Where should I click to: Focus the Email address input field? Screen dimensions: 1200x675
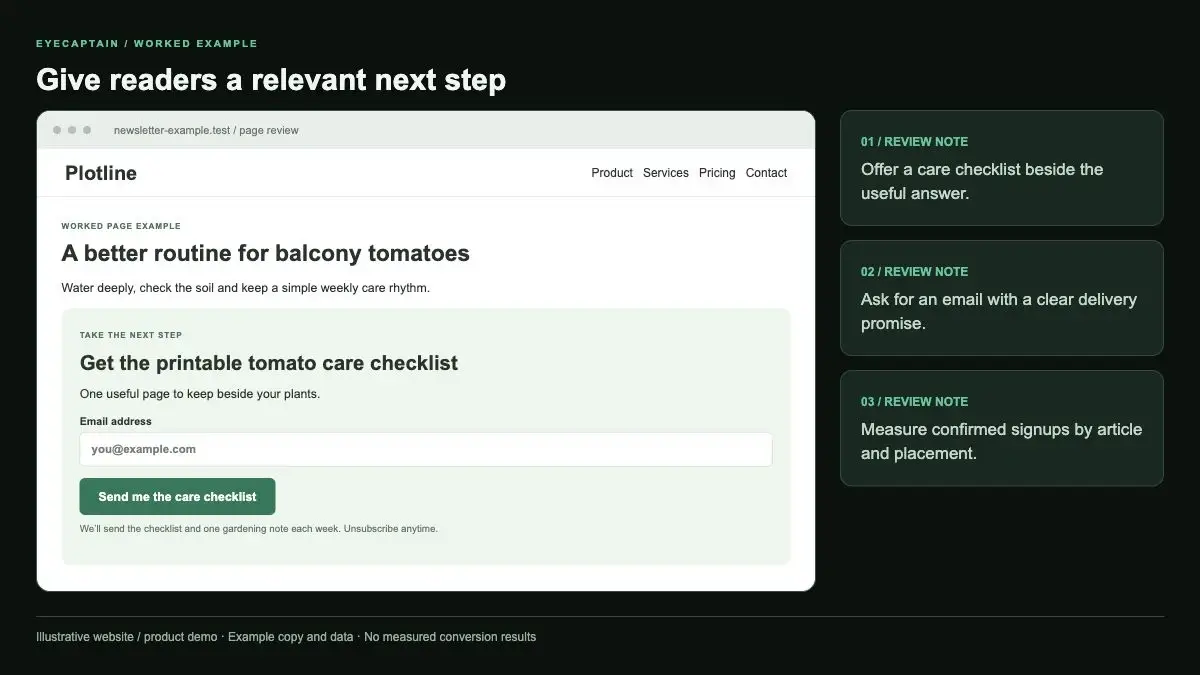pos(426,449)
